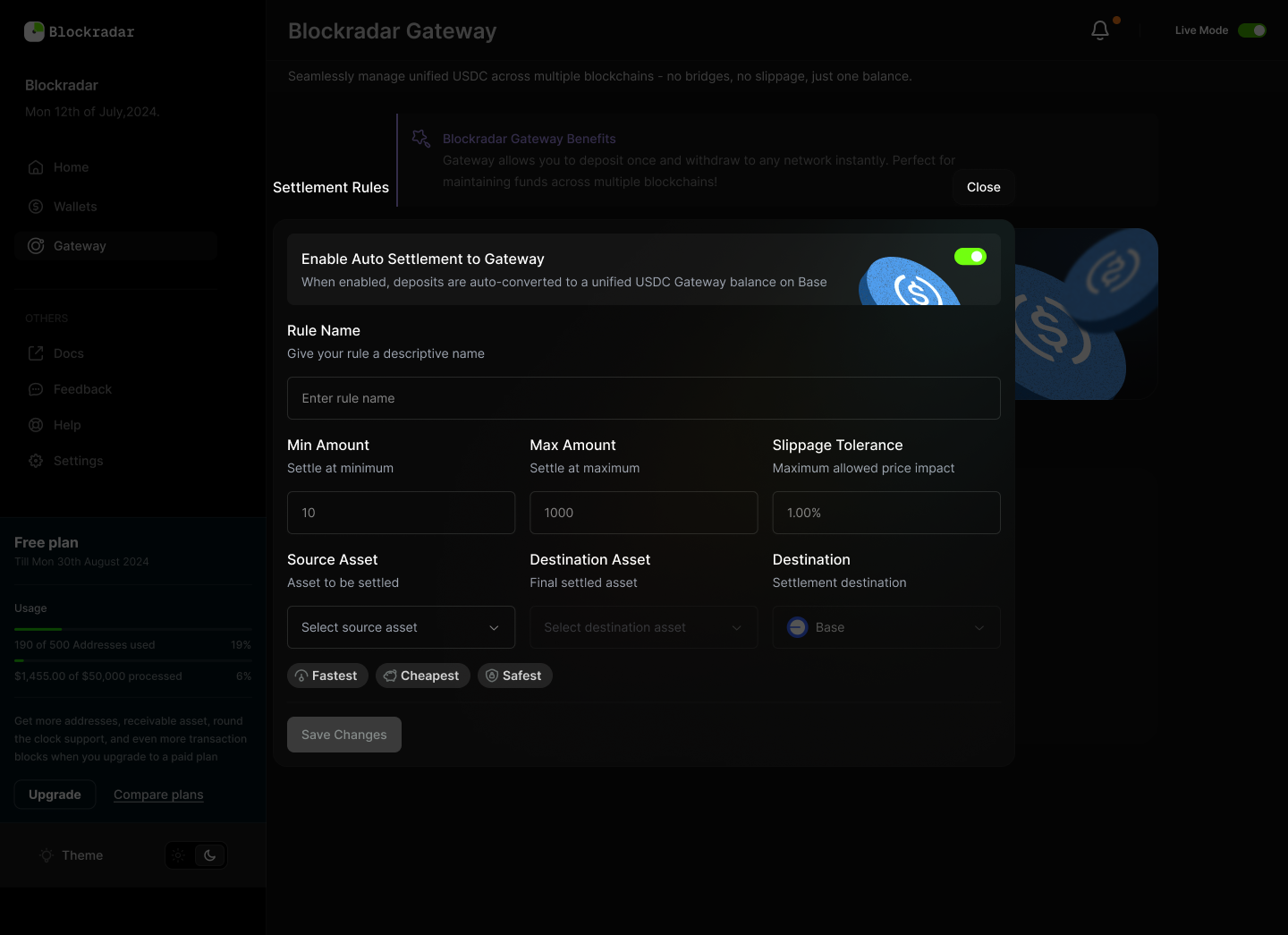This screenshot has height=935, width=1288.
Task: Open Settings menu entry
Action: pos(115,461)
